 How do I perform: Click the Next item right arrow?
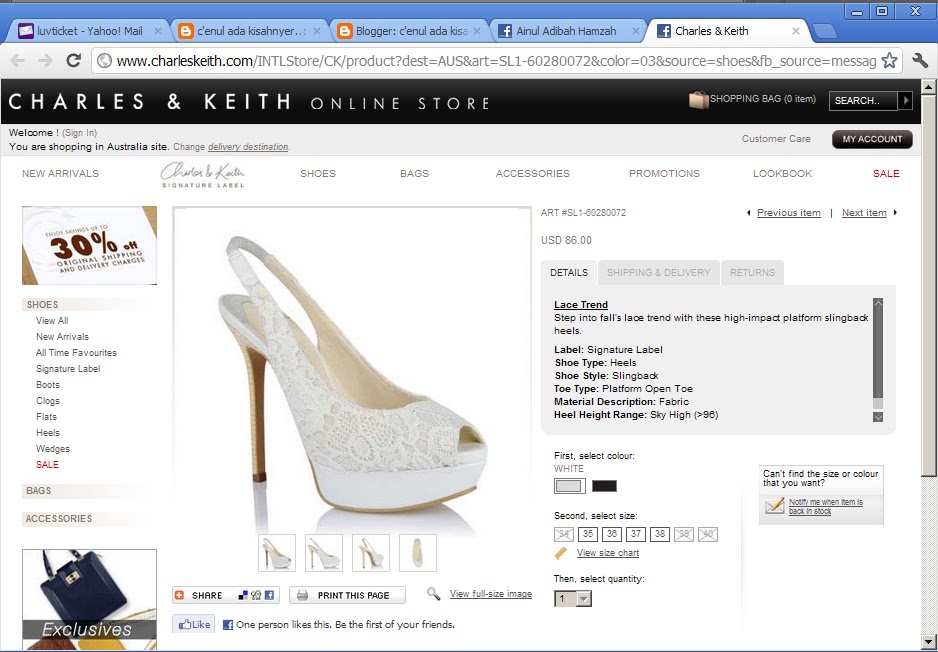pyautogui.click(x=895, y=212)
